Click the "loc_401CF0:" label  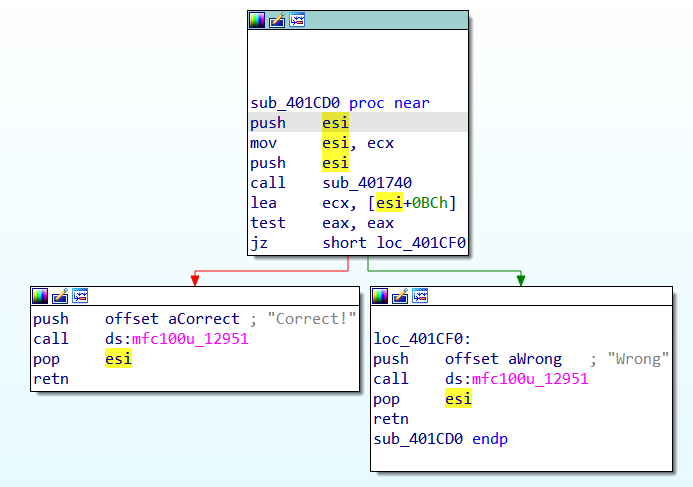(x=422, y=339)
